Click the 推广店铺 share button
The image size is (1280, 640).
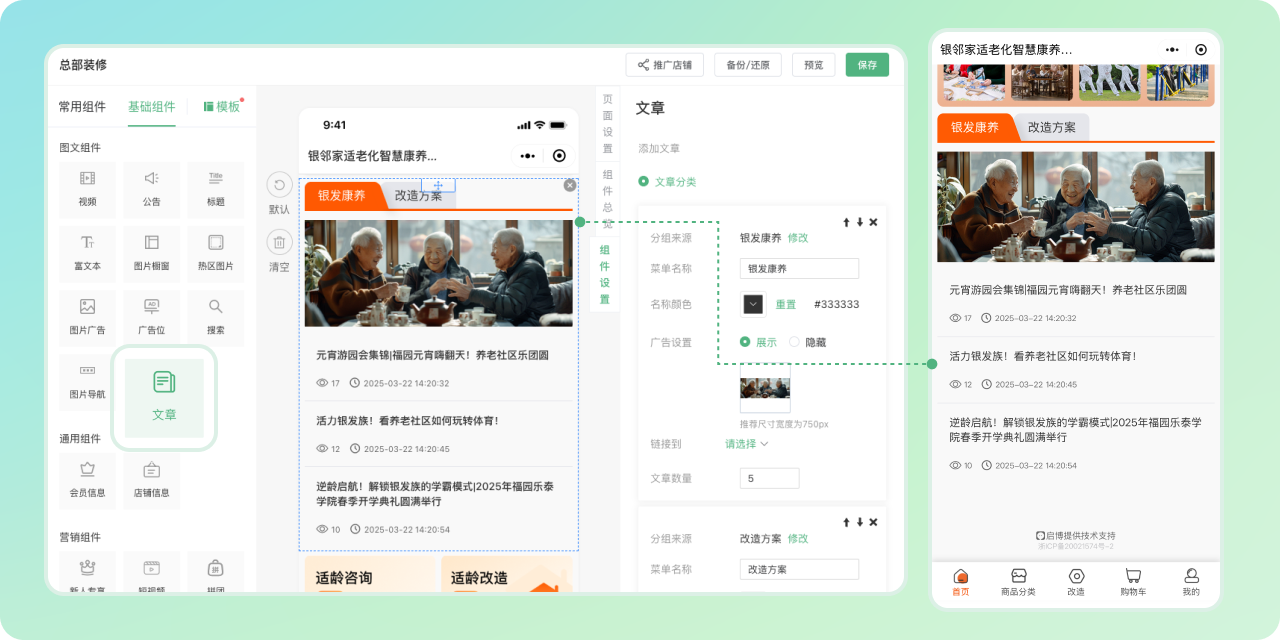pyautogui.click(x=665, y=65)
